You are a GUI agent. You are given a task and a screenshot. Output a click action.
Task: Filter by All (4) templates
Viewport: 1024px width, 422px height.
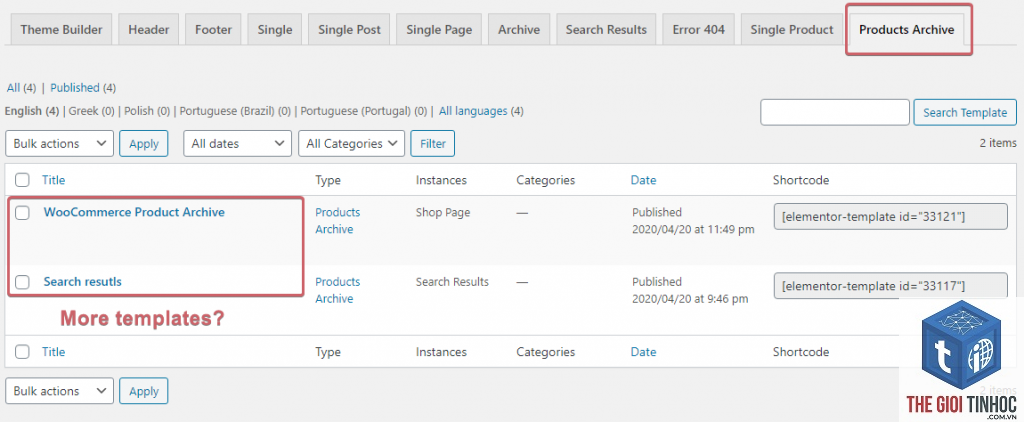tap(22, 88)
